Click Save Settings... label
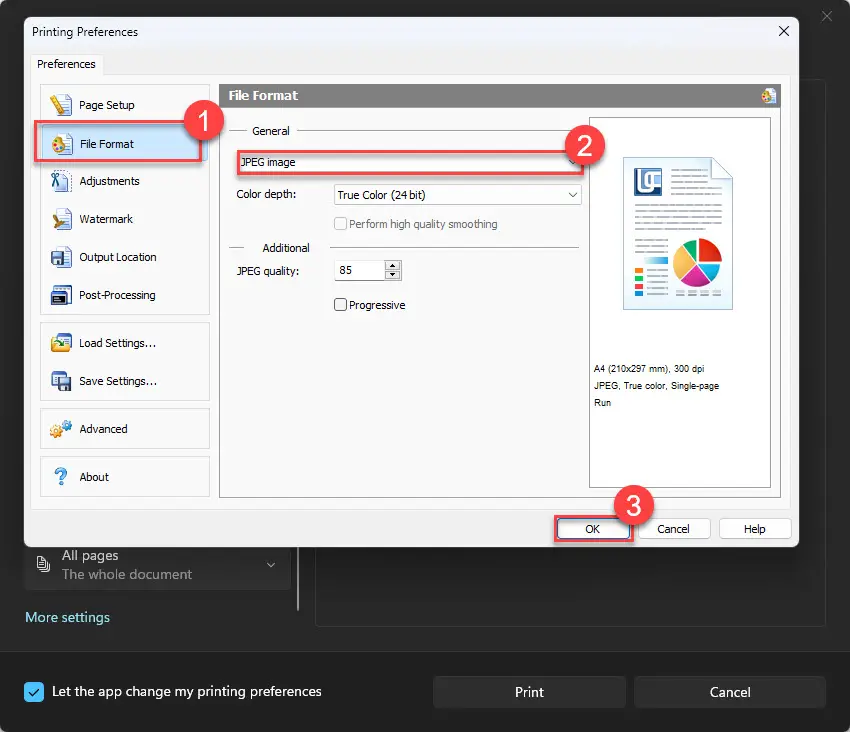Screen dimensions: 850x732 pos(118,381)
